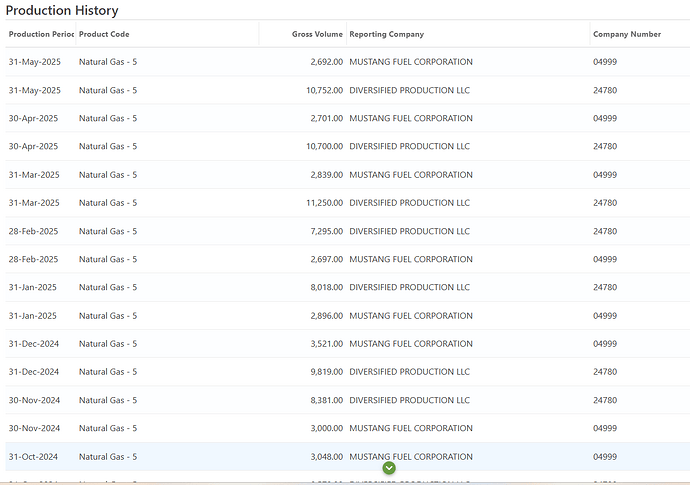Click 31-May-2025 in the 2,692.00 row

35,62
